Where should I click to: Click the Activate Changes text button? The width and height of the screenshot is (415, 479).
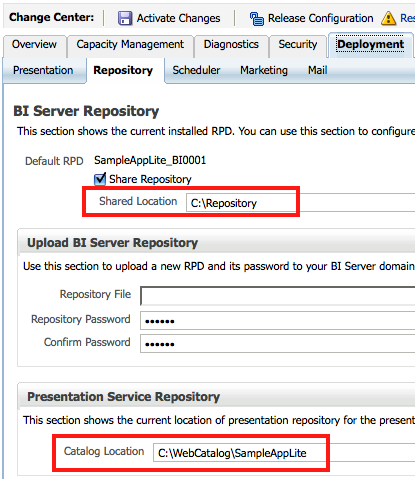click(x=178, y=18)
